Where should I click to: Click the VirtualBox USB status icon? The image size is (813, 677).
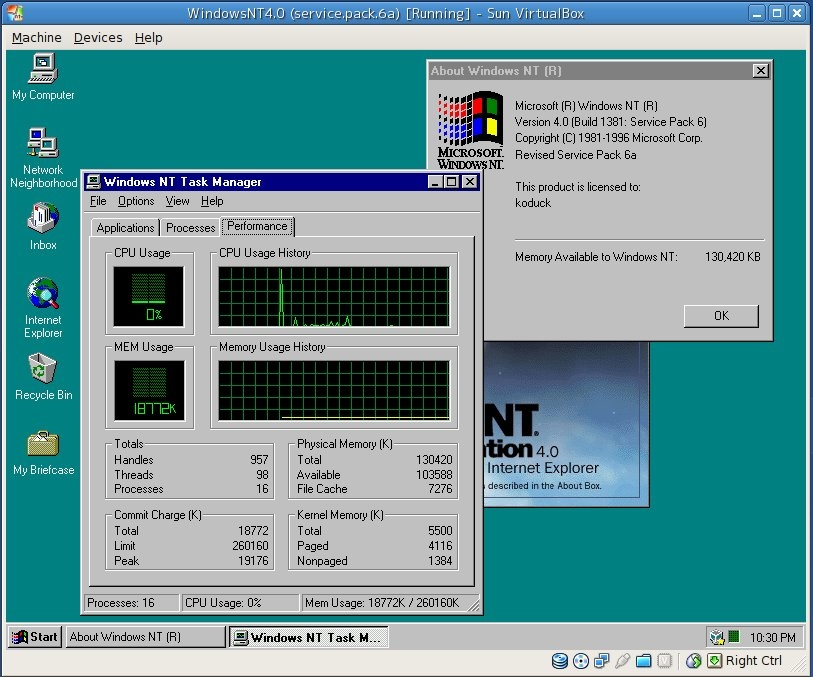[x=623, y=661]
